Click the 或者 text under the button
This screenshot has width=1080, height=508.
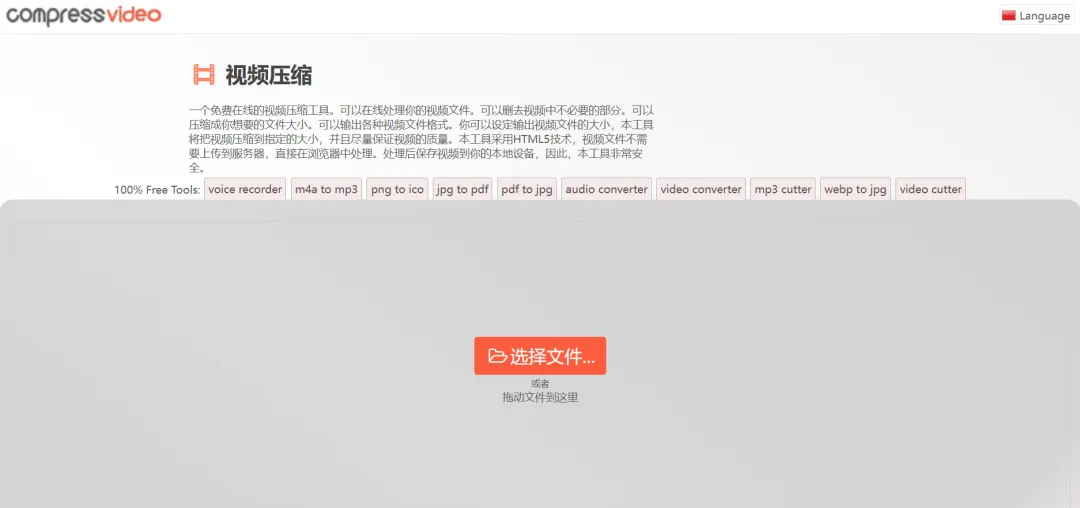point(540,383)
